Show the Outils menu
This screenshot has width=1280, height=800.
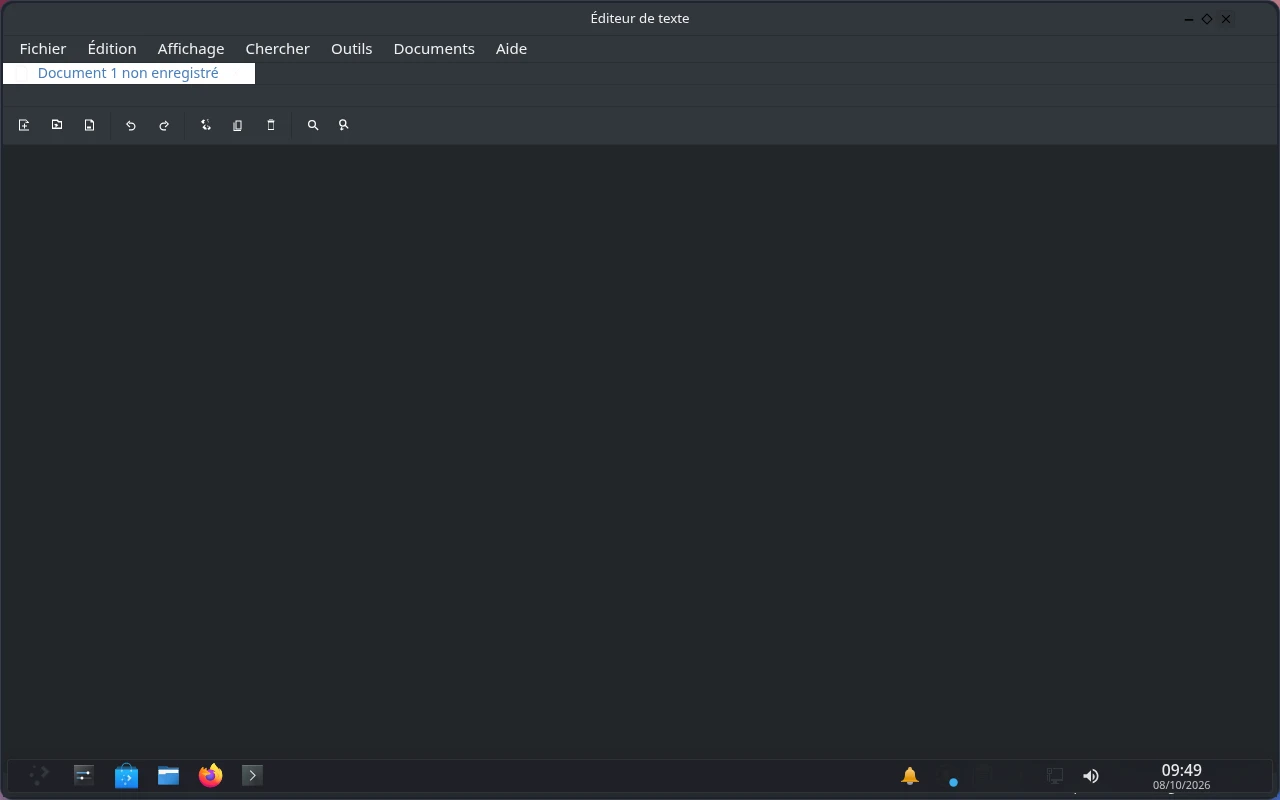tap(352, 48)
